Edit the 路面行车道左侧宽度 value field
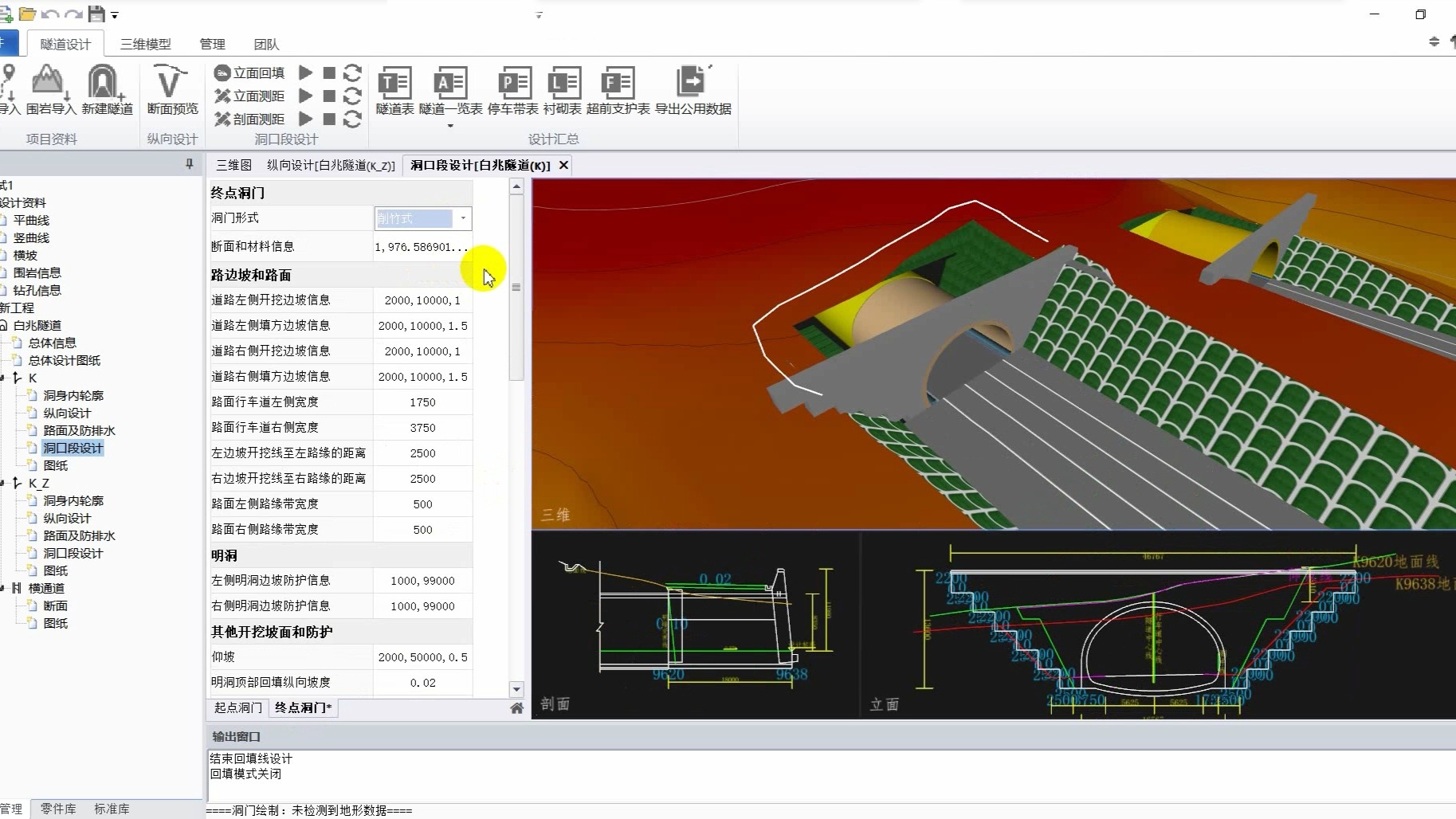The image size is (1456, 819). pos(422,402)
